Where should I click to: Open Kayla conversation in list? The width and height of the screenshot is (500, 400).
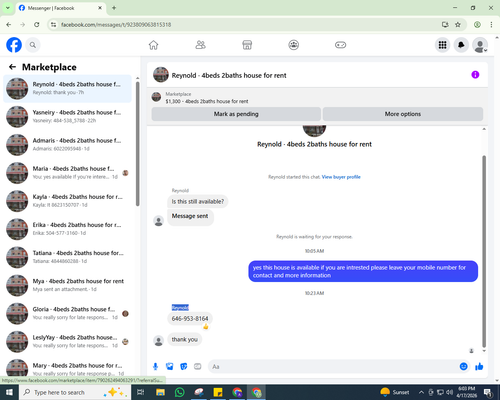coord(67,201)
